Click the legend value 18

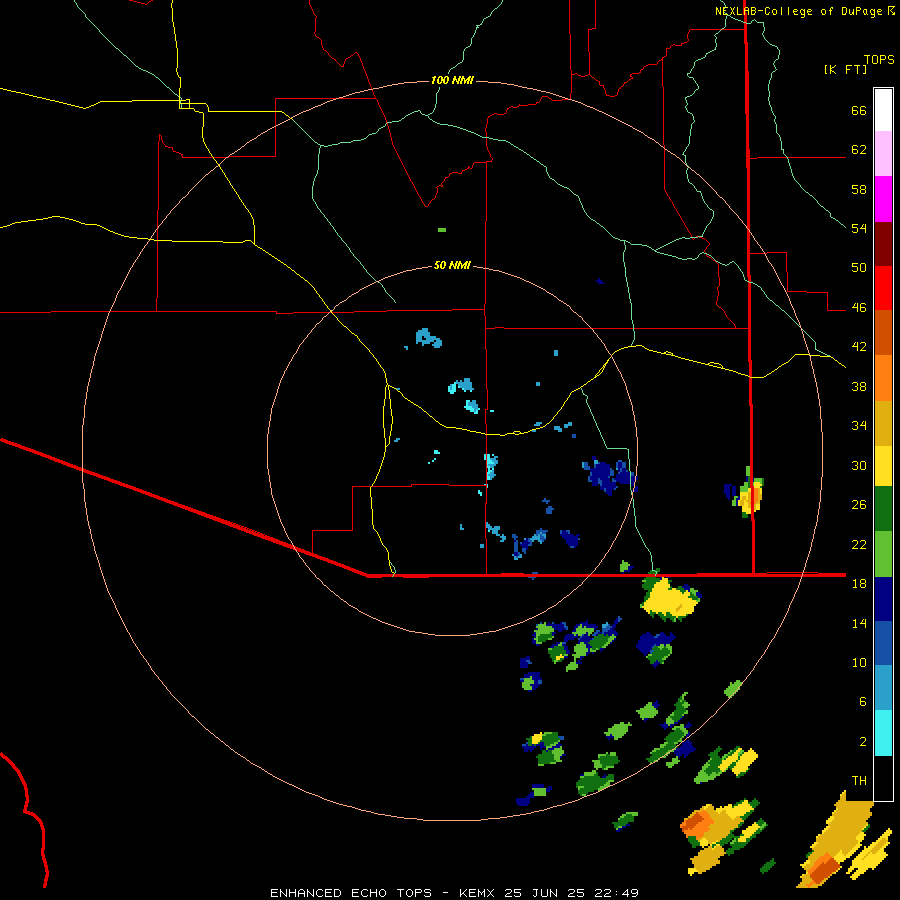pyautogui.click(x=859, y=584)
